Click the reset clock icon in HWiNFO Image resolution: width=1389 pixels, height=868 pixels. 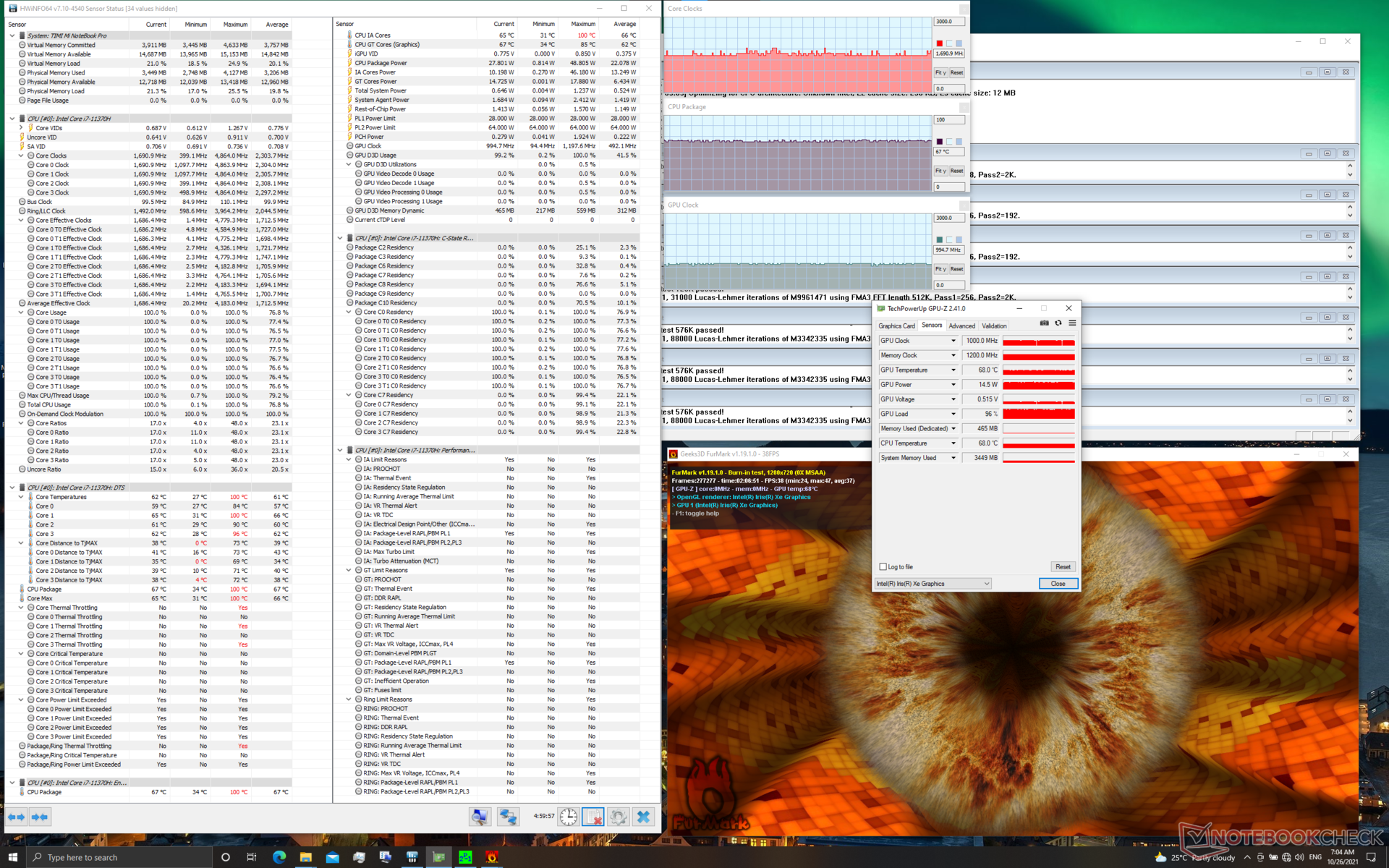pyautogui.click(x=569, y=817)
